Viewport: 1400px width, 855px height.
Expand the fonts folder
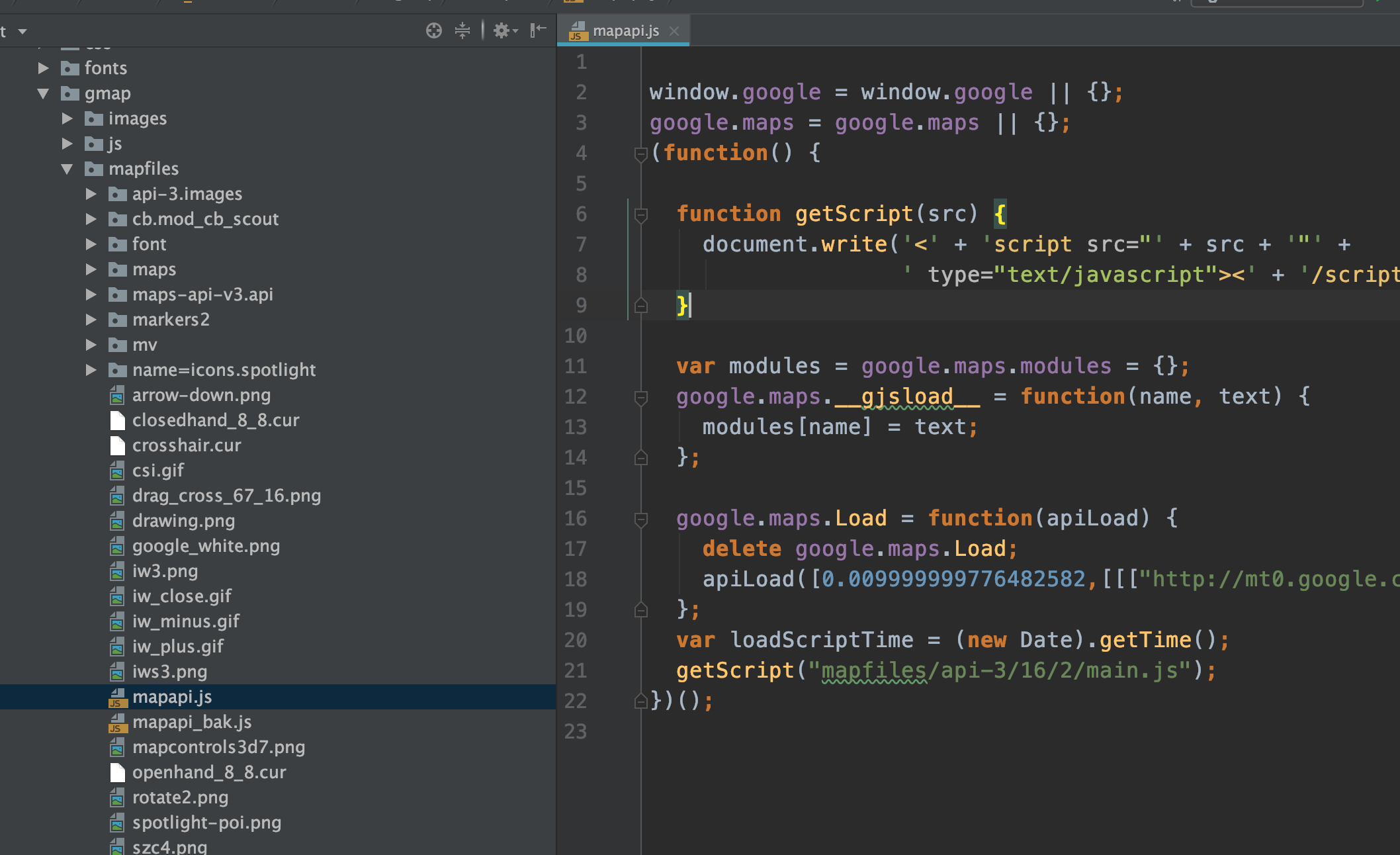(x=44, y=68)
